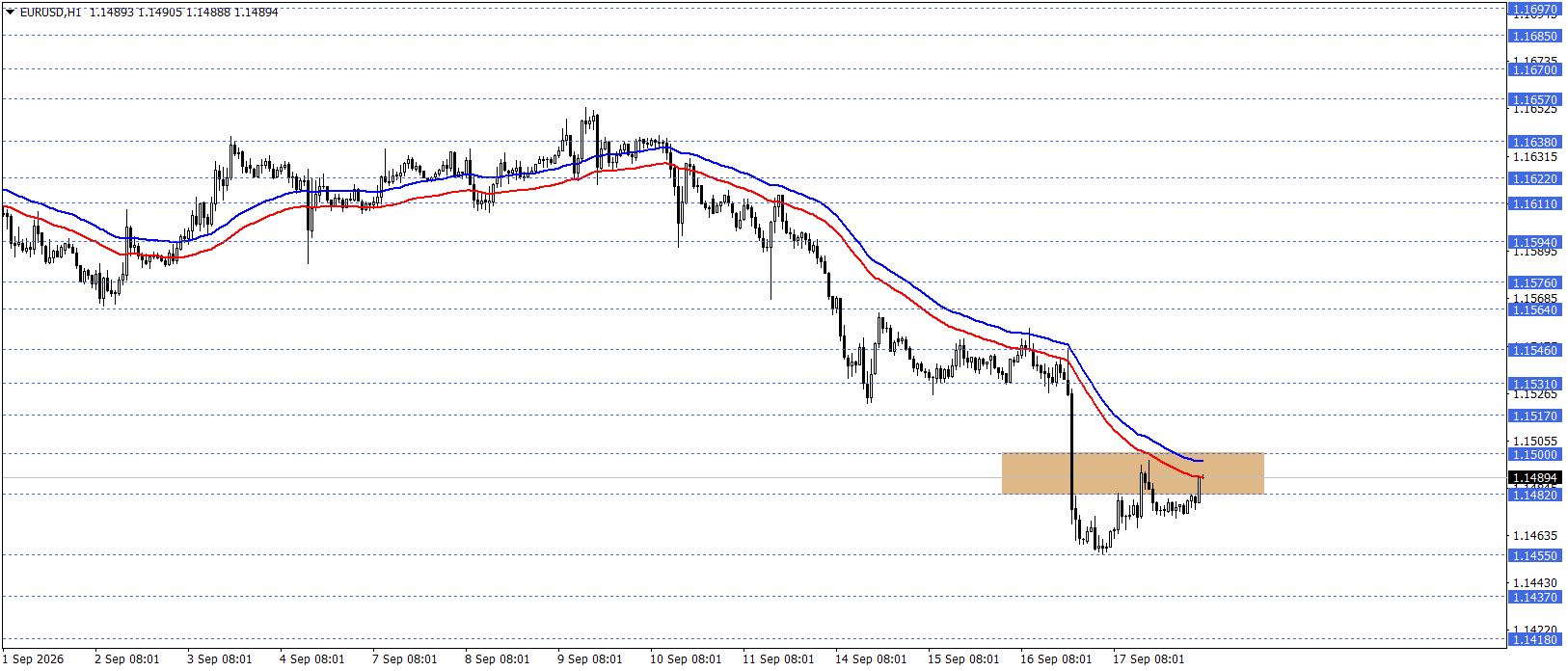The height and width of the screenshot is (671, 1568).
Task: Click the 1.14550 price level label
Action: (x=1533, y=555)
